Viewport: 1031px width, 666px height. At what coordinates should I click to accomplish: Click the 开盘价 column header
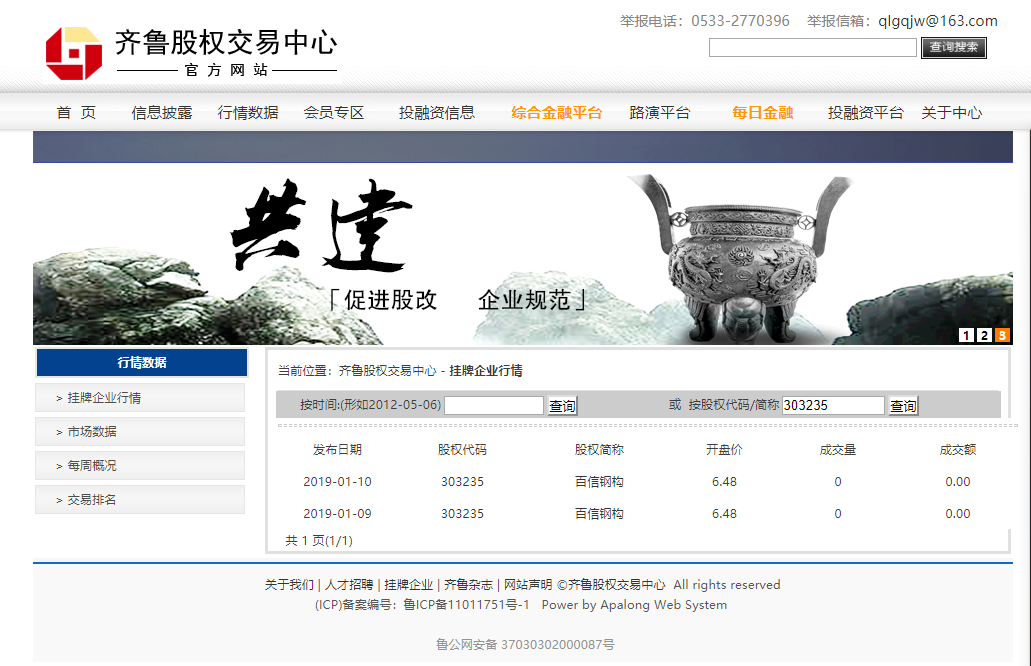(x=724, y=450)
